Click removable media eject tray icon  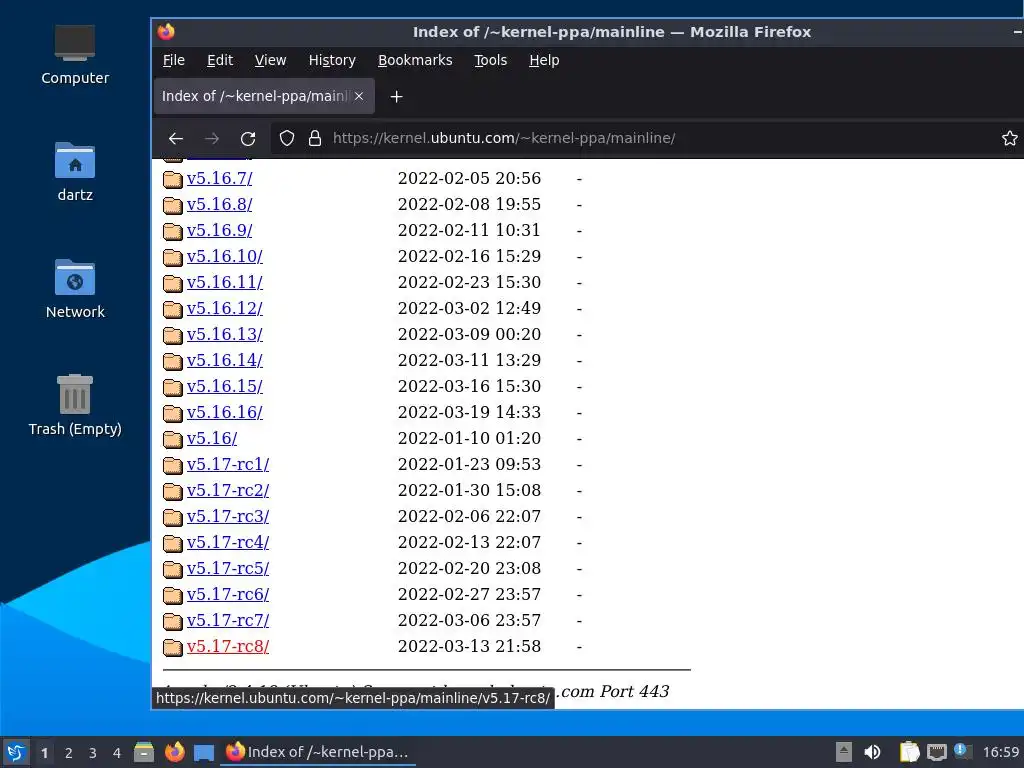(x=844, y=752)
